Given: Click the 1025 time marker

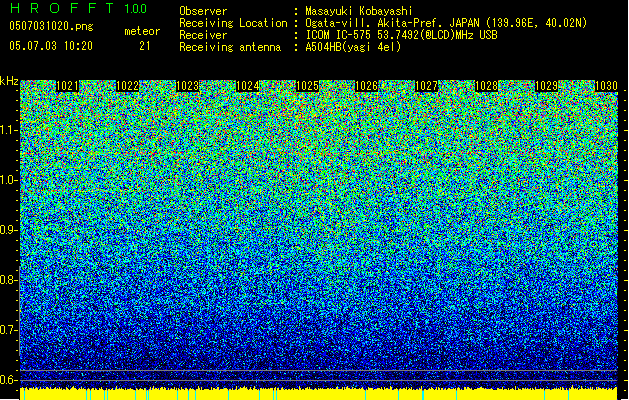Looking at the screenshot, I should (x=307, y=86).
